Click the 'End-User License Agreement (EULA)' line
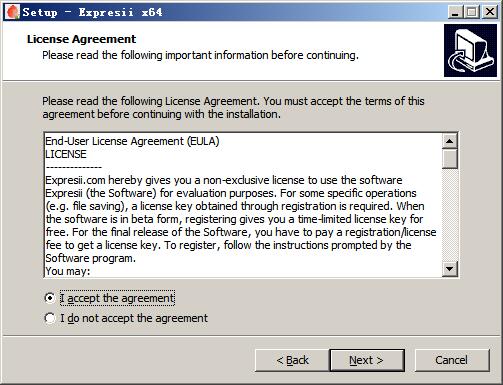This screenshot has height=385, width=503. pos(132,141)
